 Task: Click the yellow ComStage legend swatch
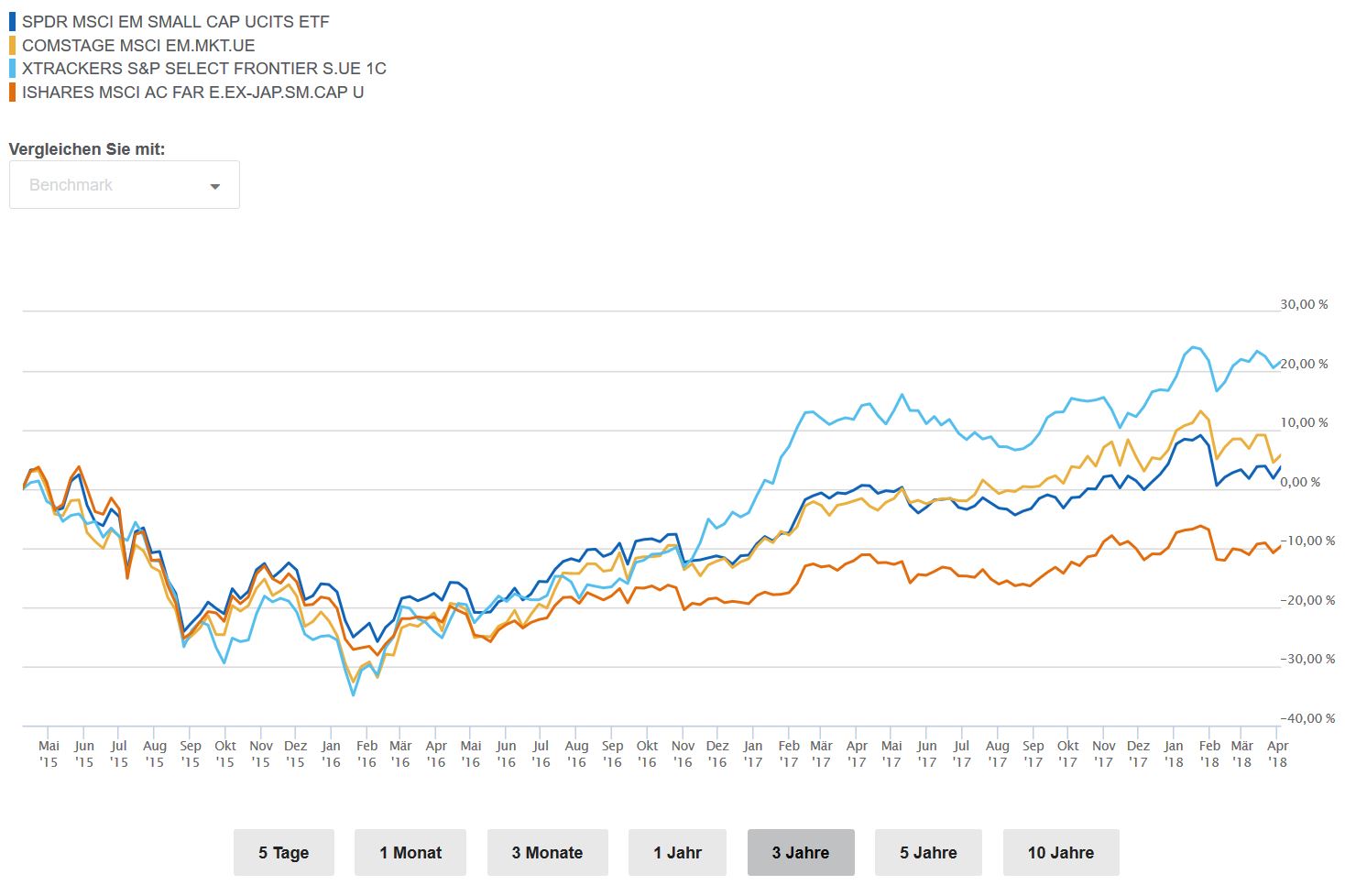point(12,45)
